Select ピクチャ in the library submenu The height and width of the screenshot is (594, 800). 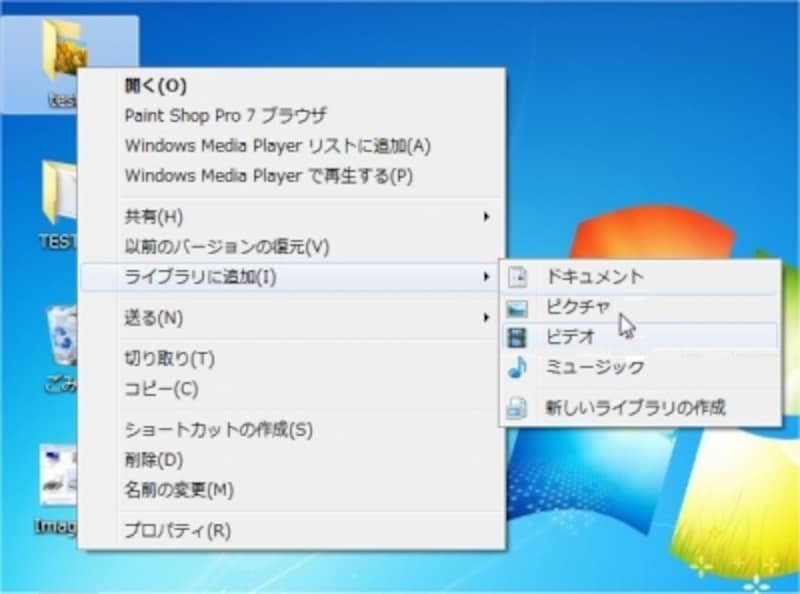tap(640, 308)
